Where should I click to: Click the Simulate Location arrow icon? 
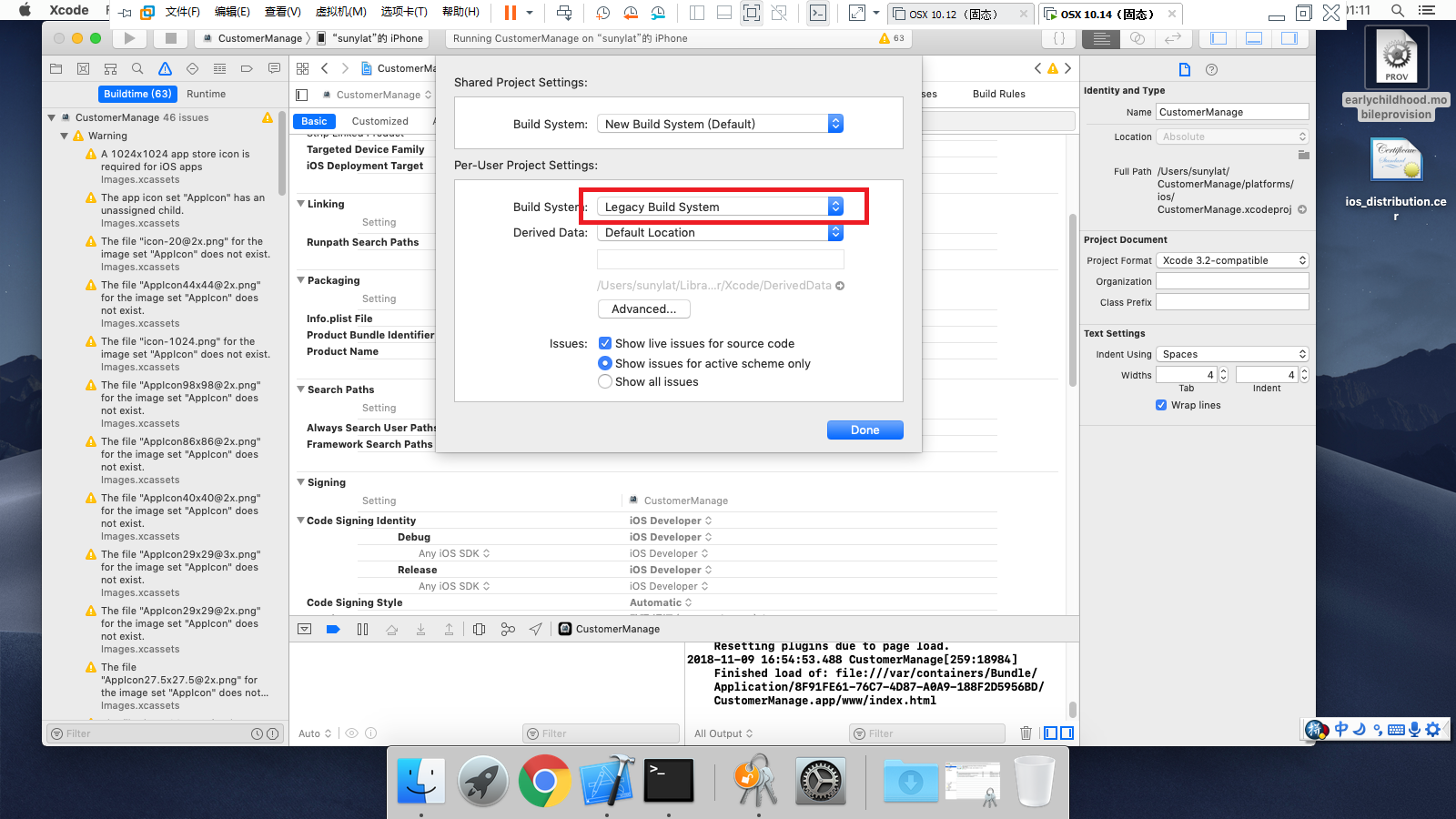pyautogui.click(x=536, y=629)
